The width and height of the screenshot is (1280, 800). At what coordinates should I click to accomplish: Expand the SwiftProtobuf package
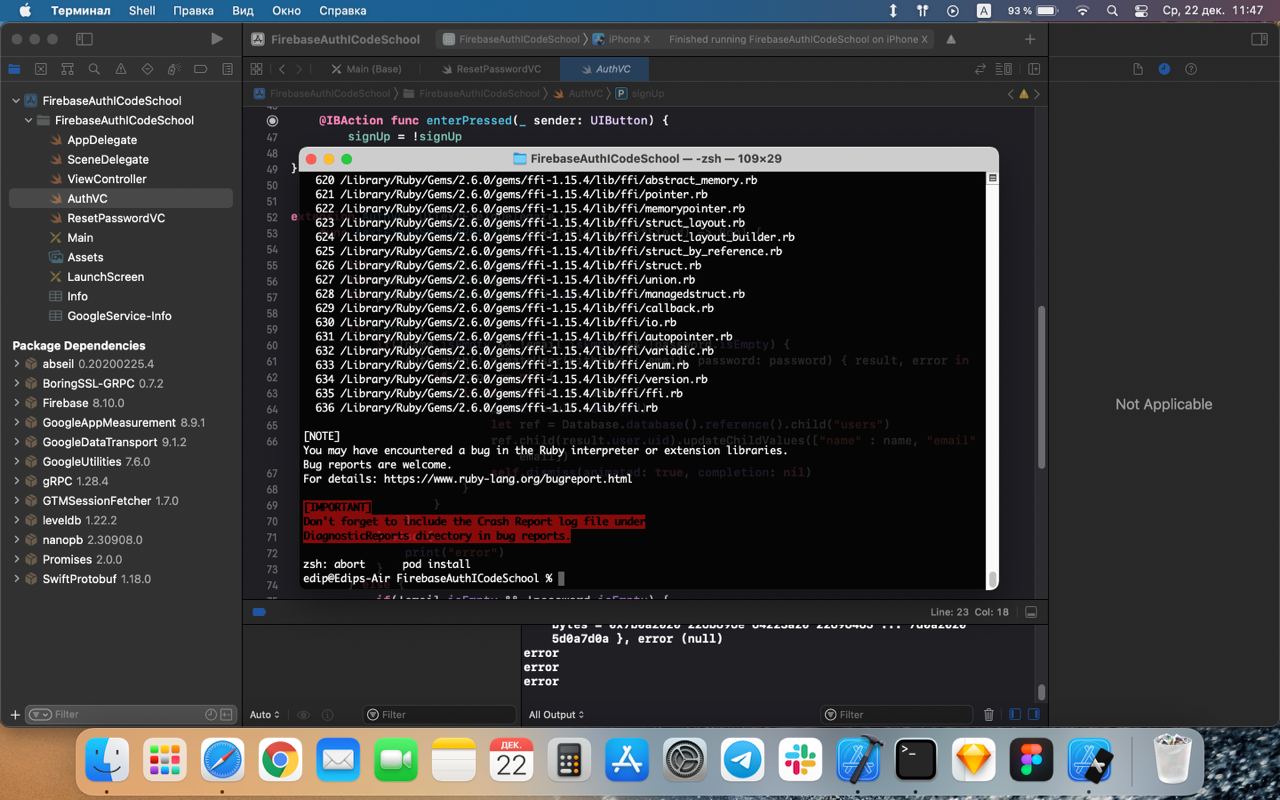point(16,579)
